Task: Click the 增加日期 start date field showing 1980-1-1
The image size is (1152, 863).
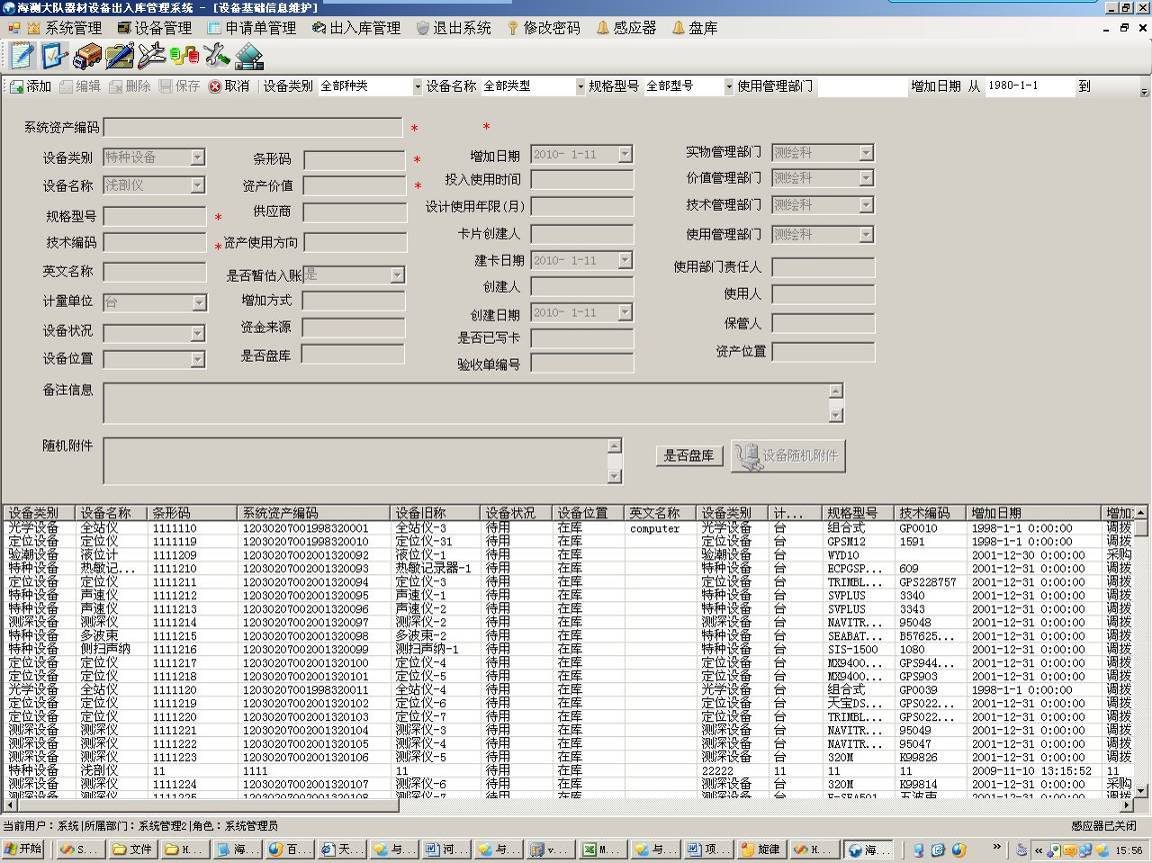Action: click(x=1027, y=87)
